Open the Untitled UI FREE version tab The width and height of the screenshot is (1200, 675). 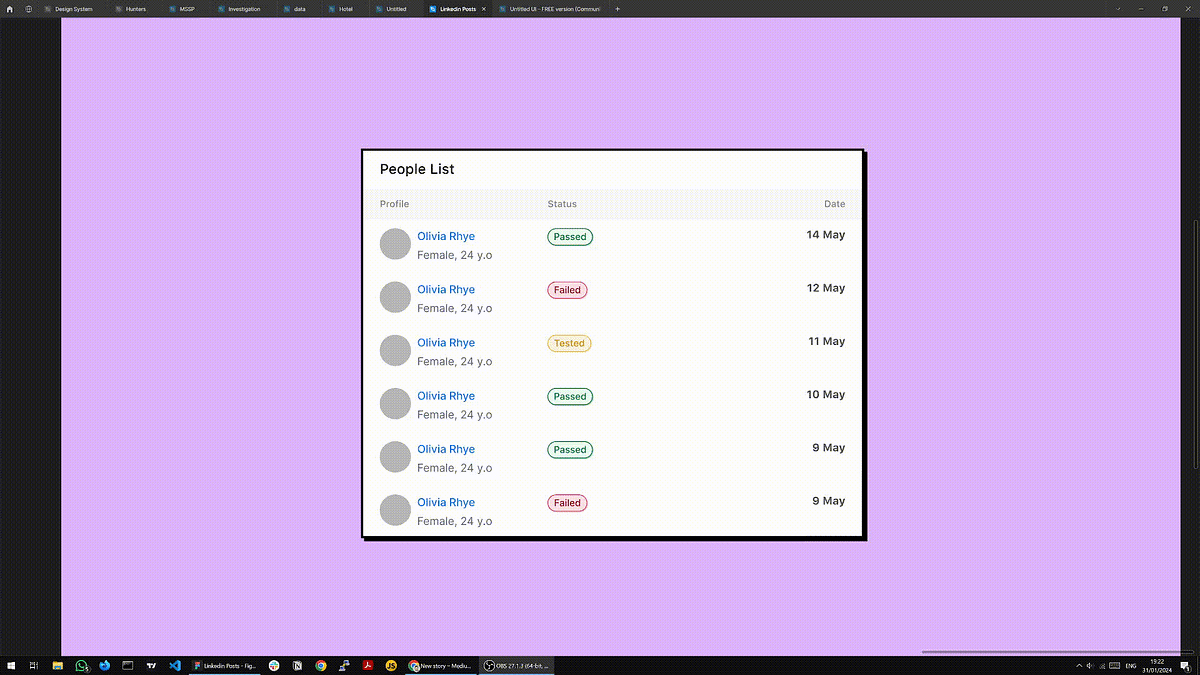[553, 8]
